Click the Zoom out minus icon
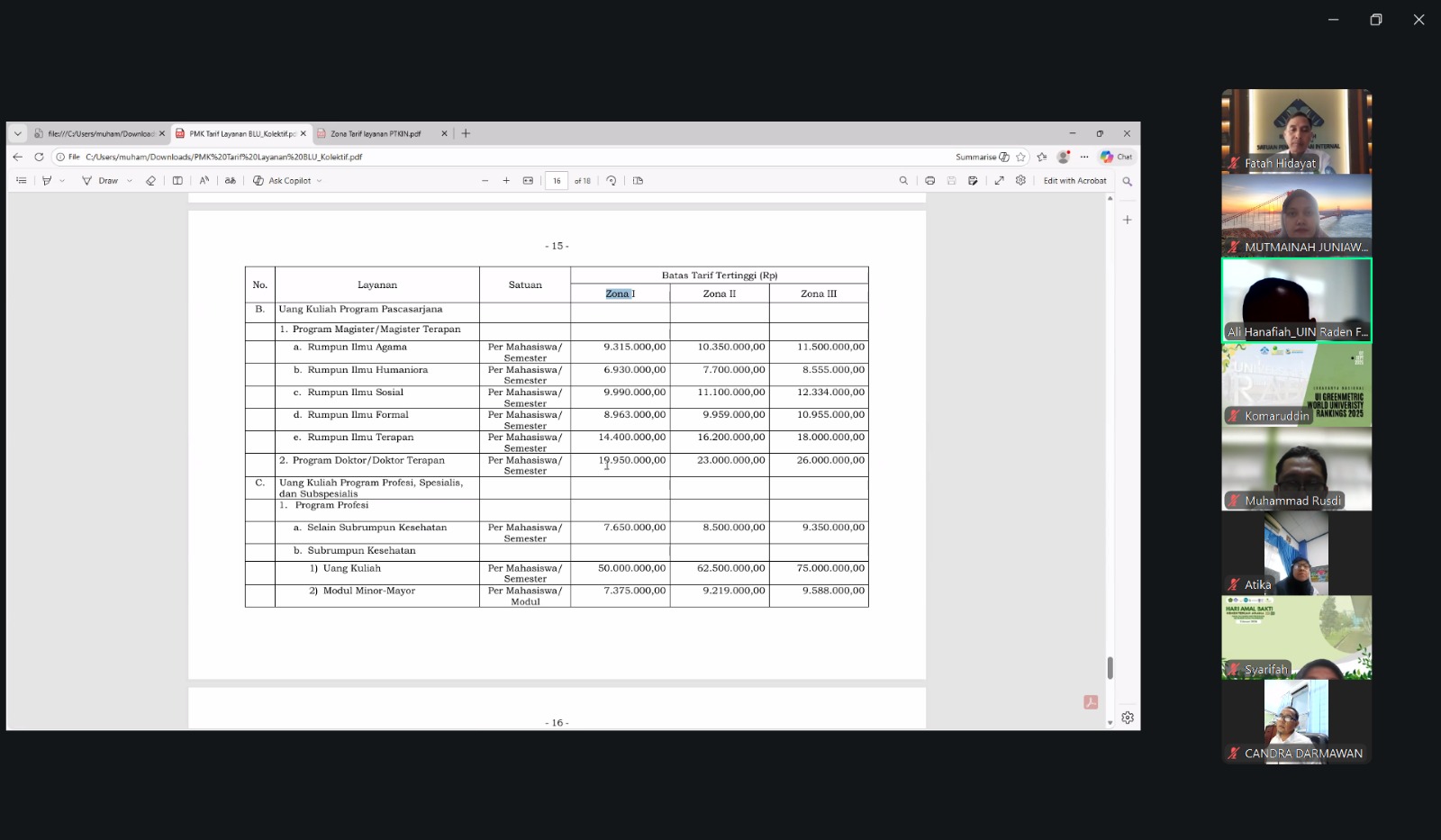Image resolution: width=1441 pixels, height=840 pixels. click(485, 181)
